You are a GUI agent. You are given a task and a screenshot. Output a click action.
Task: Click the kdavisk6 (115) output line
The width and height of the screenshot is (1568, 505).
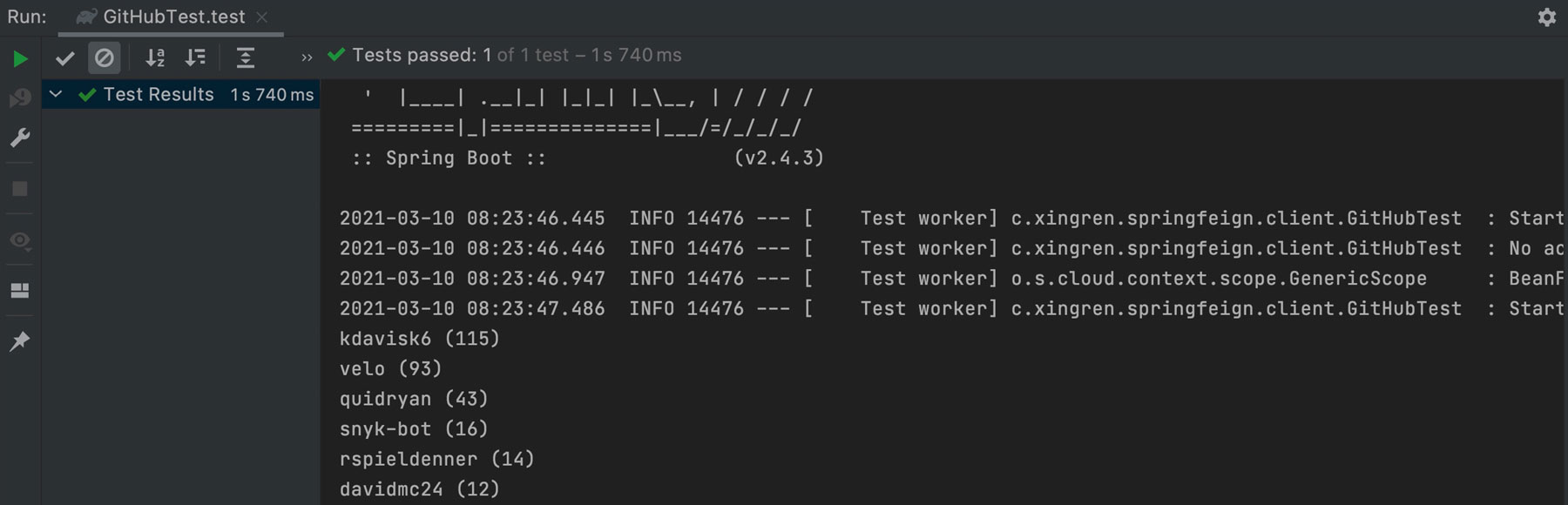(419, 339)
